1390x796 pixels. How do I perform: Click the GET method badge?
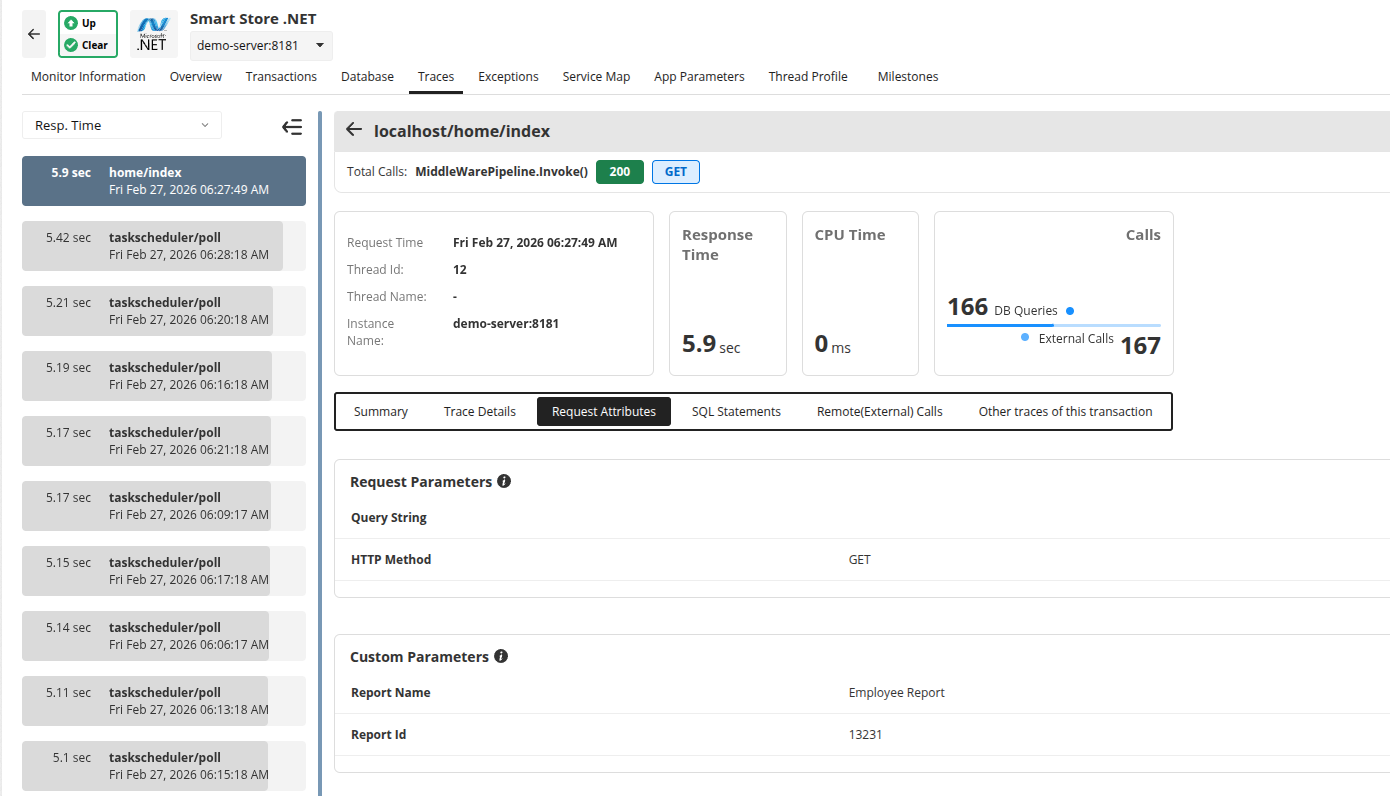676,172
